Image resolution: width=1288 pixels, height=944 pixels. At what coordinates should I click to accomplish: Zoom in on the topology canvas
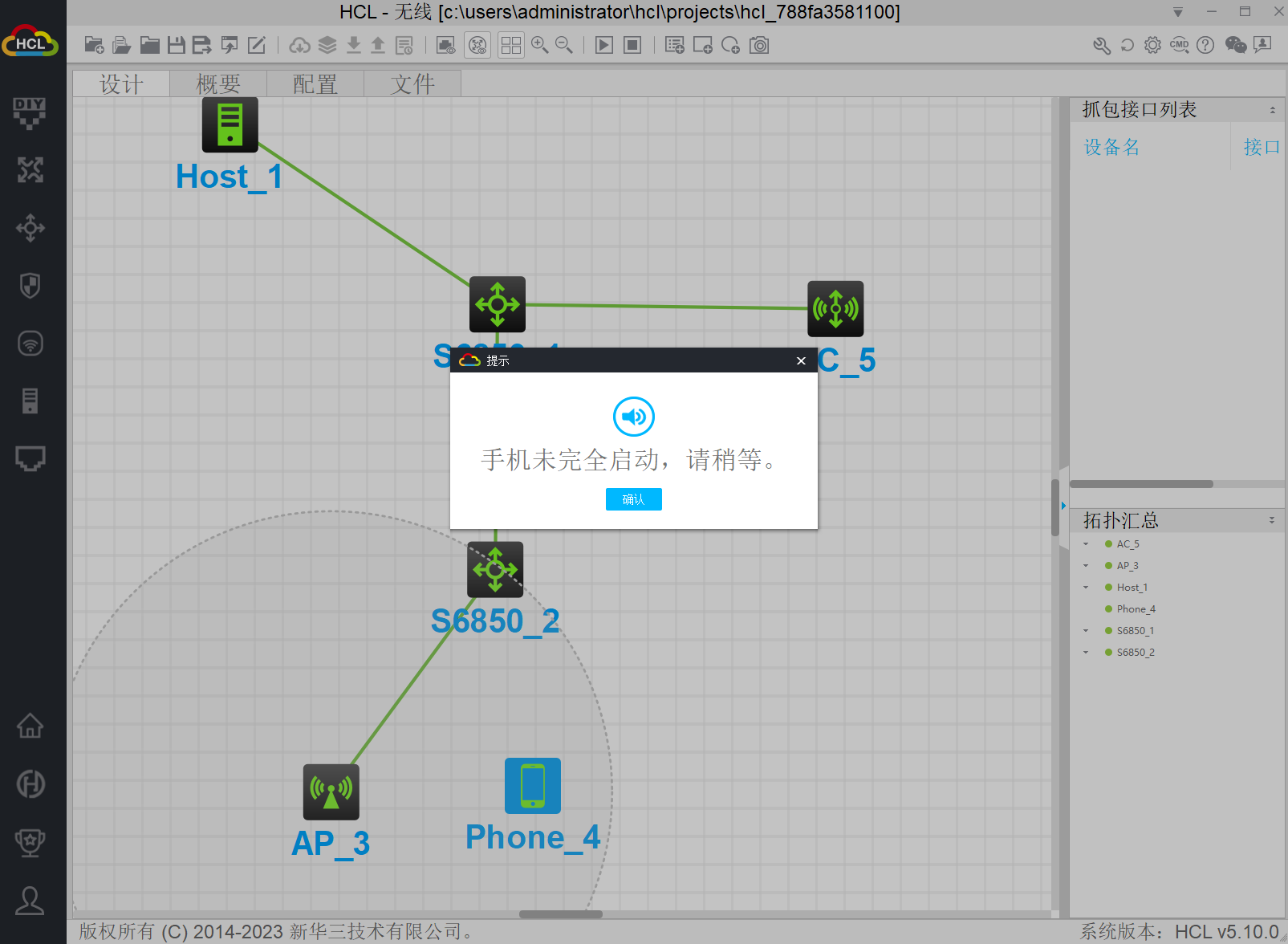click(540, 45)
